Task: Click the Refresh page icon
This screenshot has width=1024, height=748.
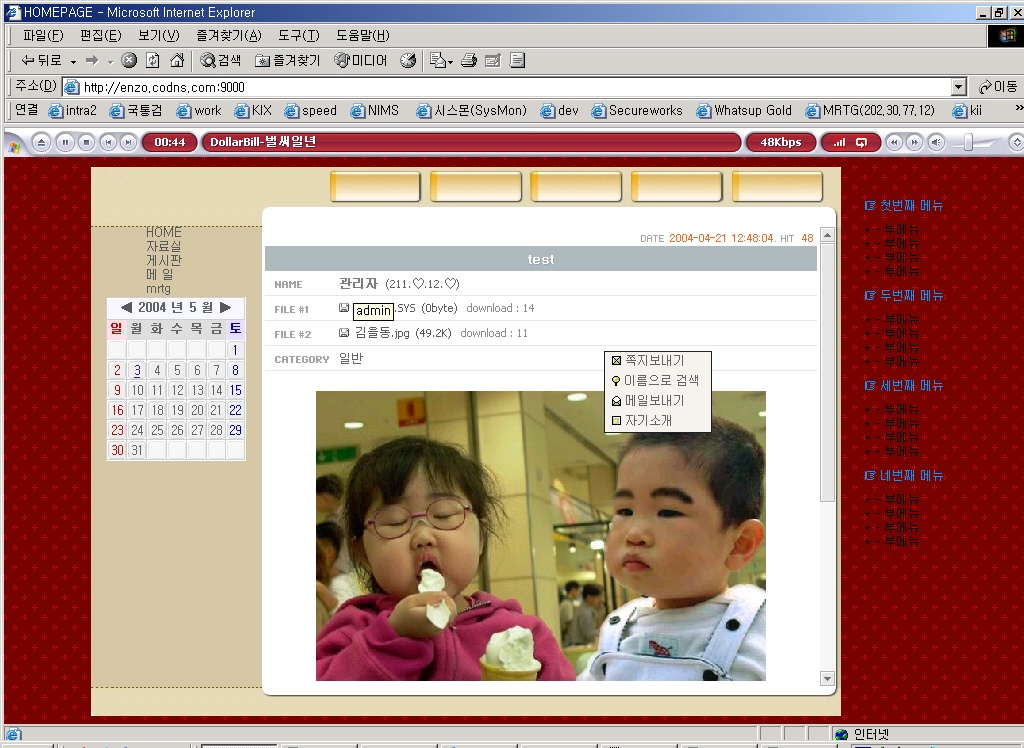Action: pyautogui.click(x=153, y=61)
